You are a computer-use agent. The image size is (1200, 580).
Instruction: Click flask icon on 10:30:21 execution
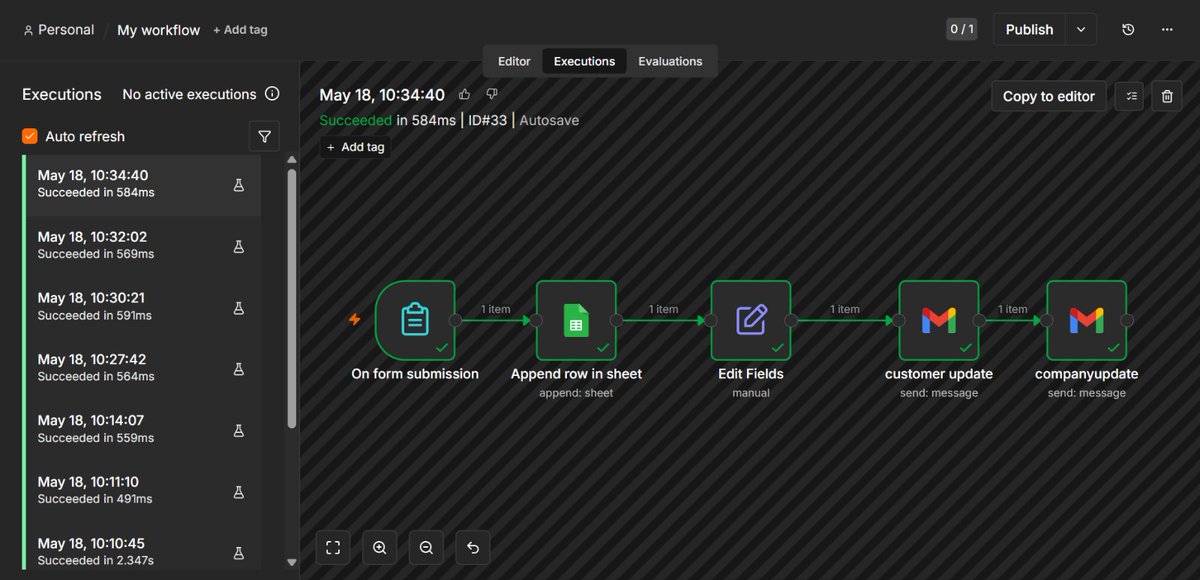(x=239, y=308)
